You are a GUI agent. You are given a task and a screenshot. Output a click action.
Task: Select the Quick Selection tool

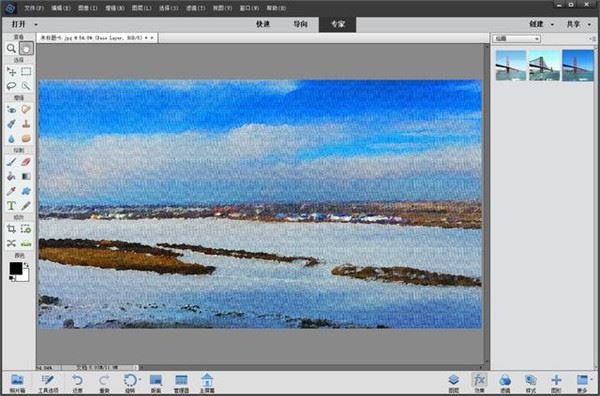pos(26,86)
